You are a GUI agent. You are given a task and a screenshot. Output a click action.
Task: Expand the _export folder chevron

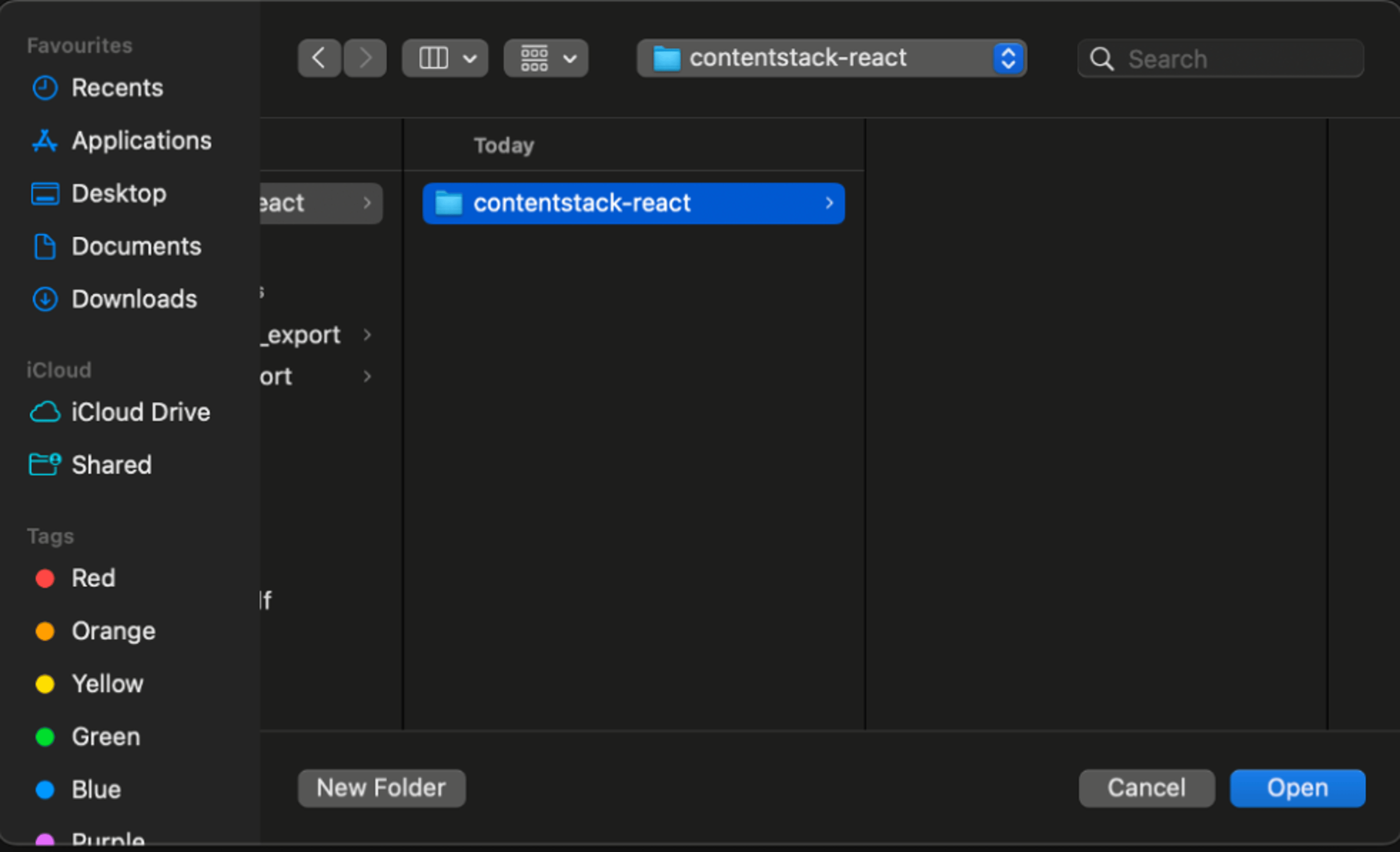367,335
